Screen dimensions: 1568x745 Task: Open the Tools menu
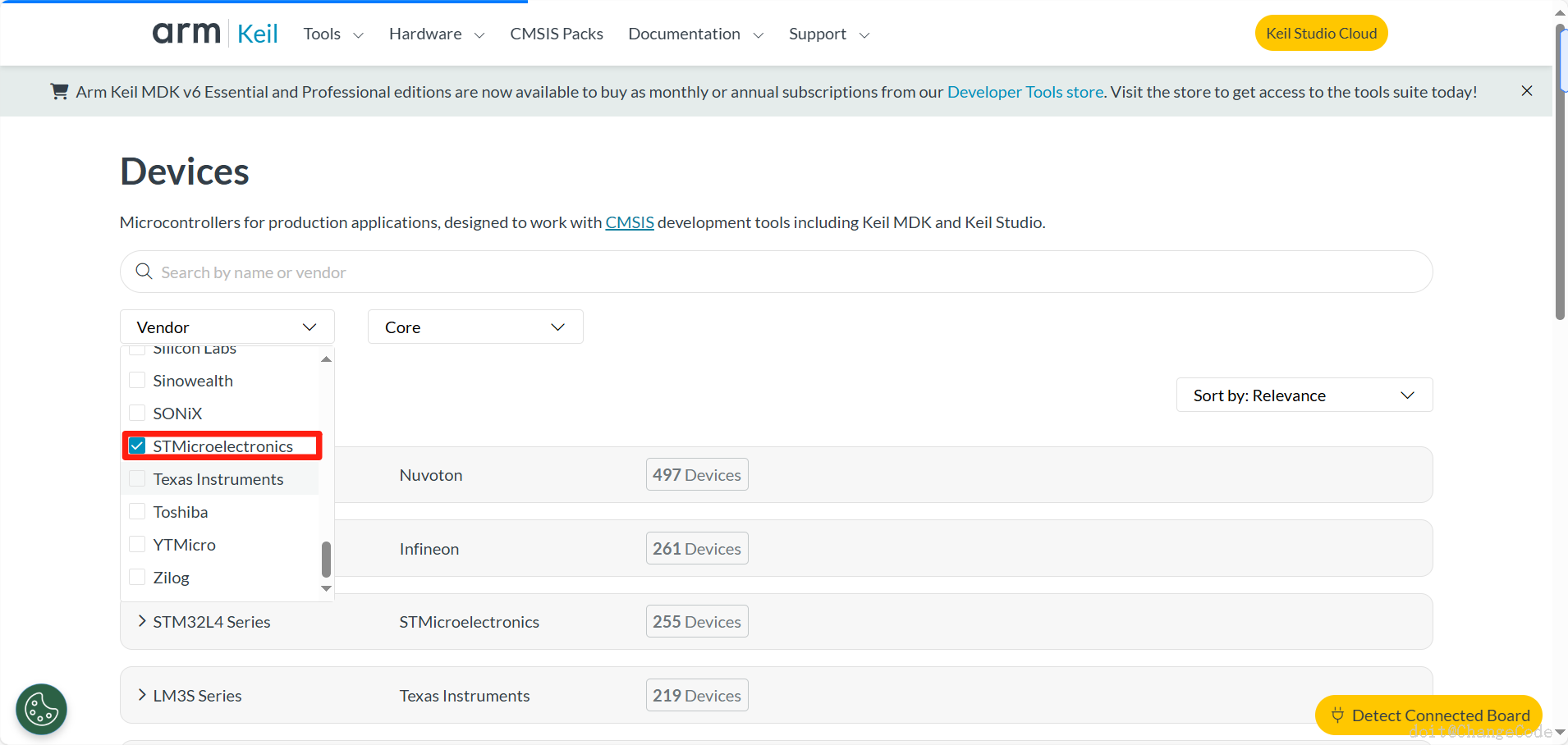click(332, 34)
